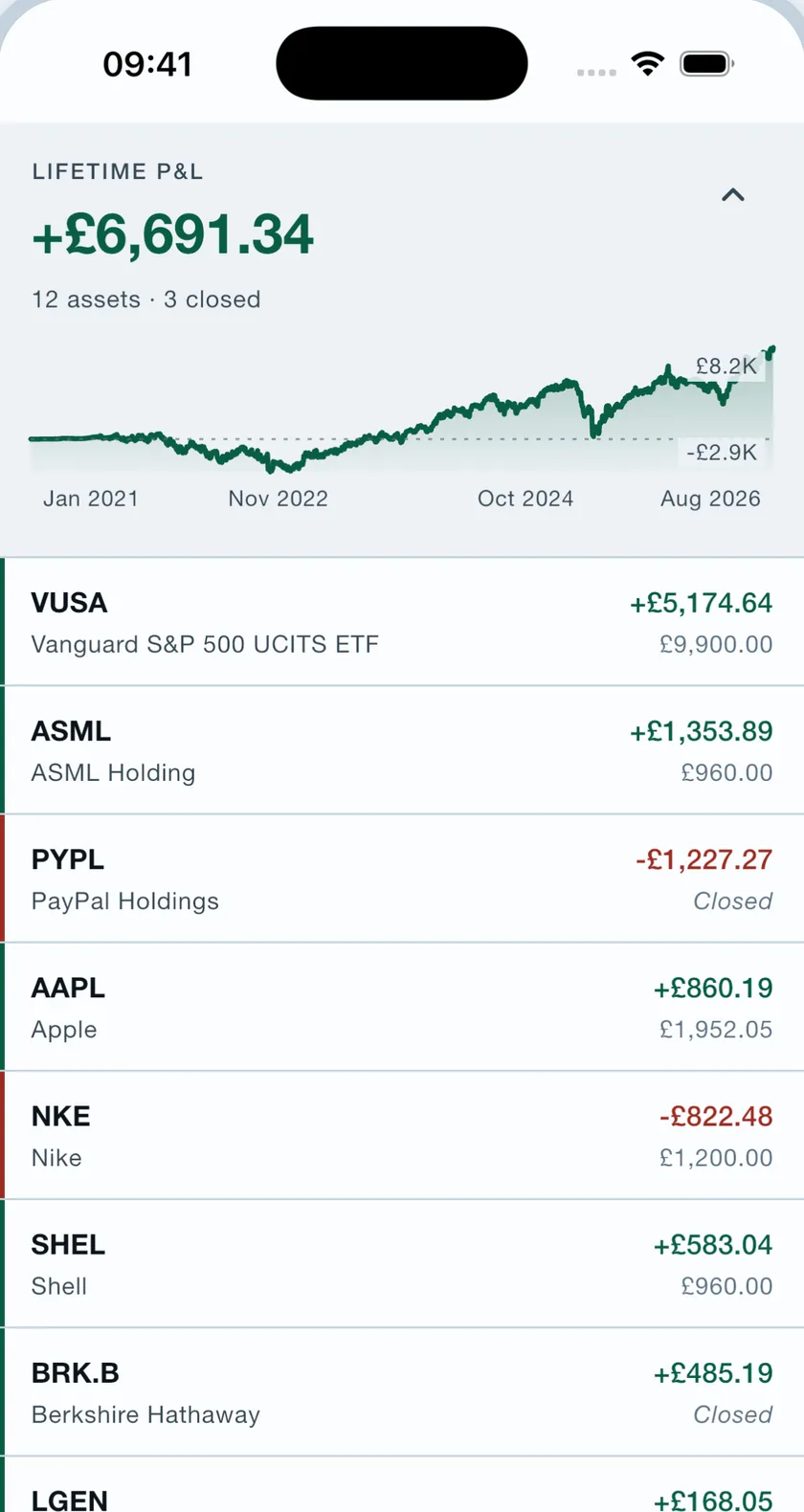Tap the status bar clock 09:41
The width and height of the screenshot is (804, 1512).
click(x=147, y=64)
